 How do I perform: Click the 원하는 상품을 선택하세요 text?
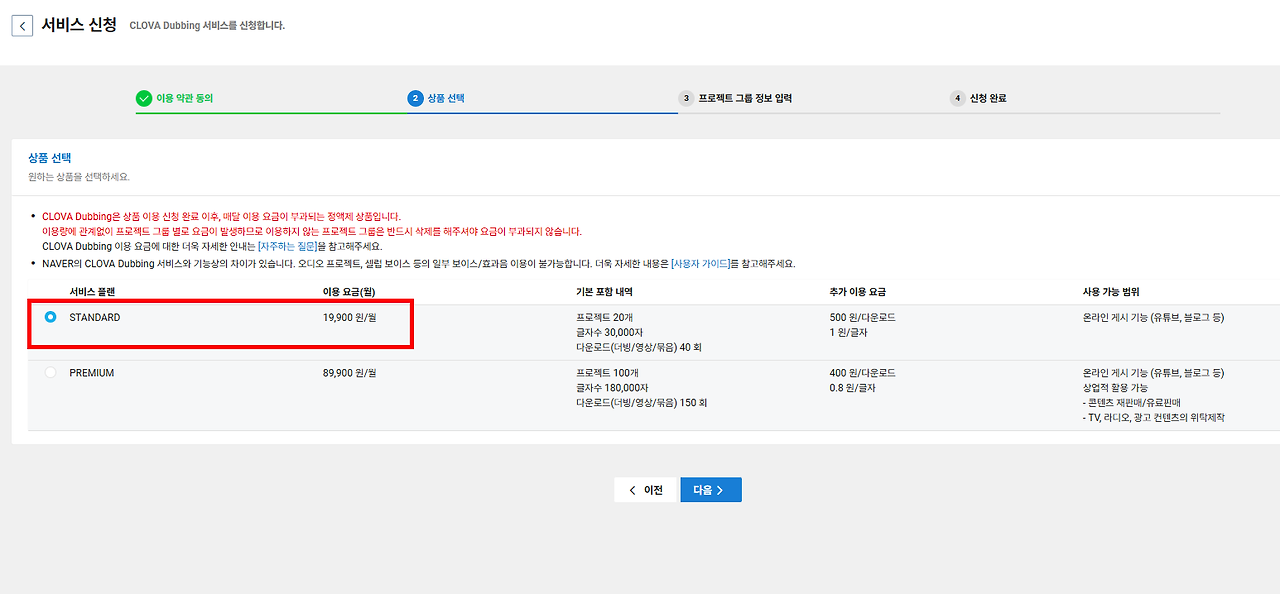coord(79,176)
